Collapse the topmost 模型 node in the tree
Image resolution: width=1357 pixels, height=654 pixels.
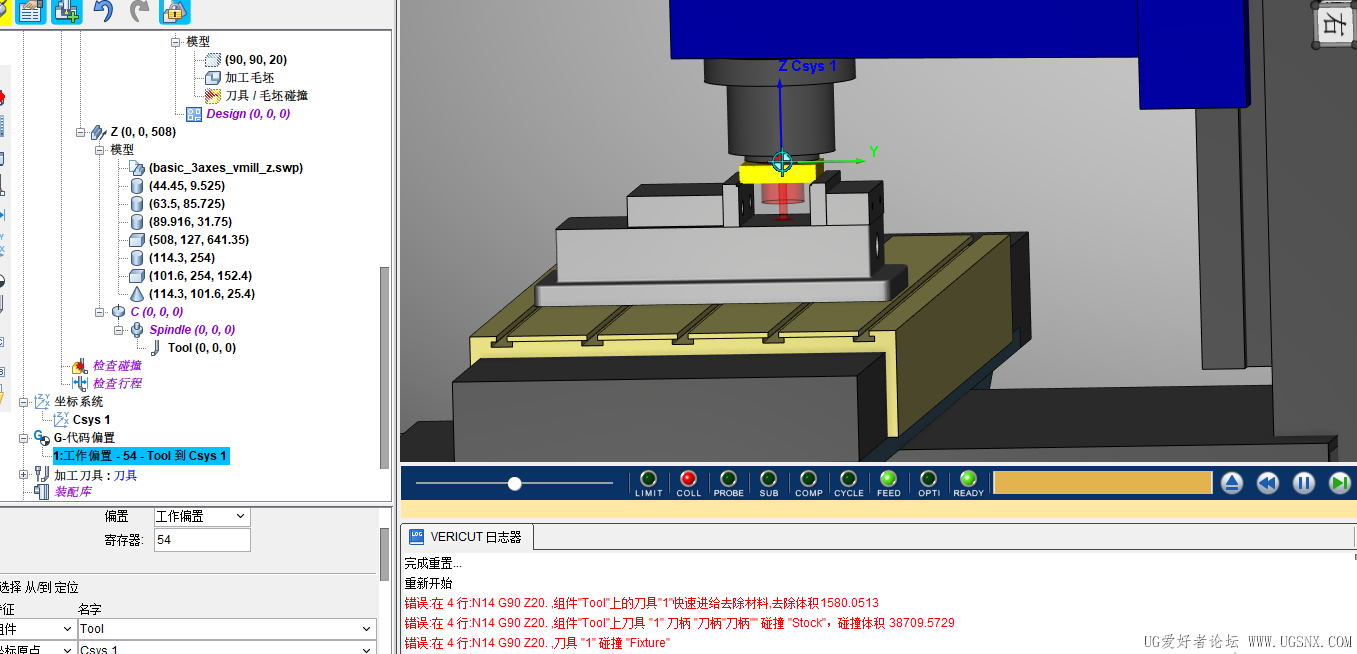tap(175, 42)
